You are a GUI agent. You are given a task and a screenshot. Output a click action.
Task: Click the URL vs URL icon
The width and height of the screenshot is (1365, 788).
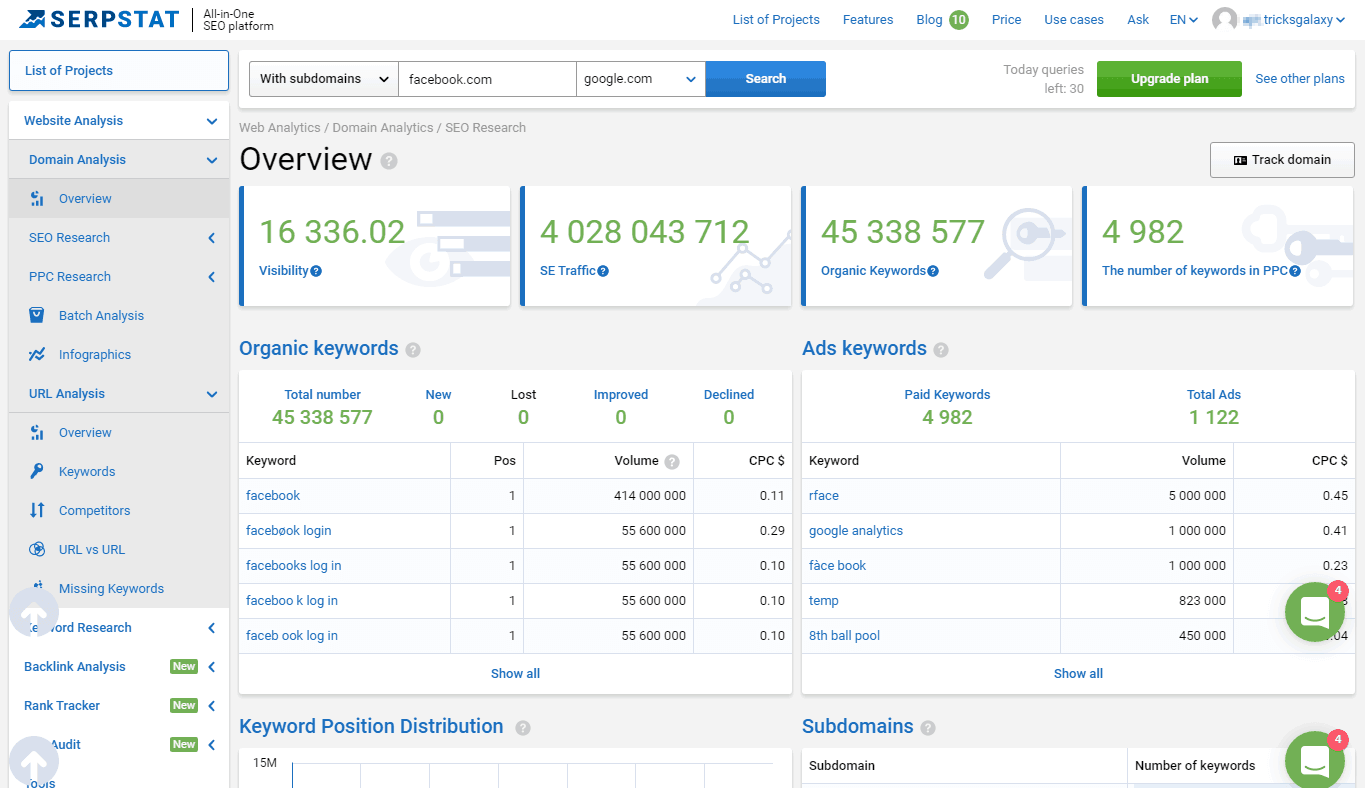37,549
